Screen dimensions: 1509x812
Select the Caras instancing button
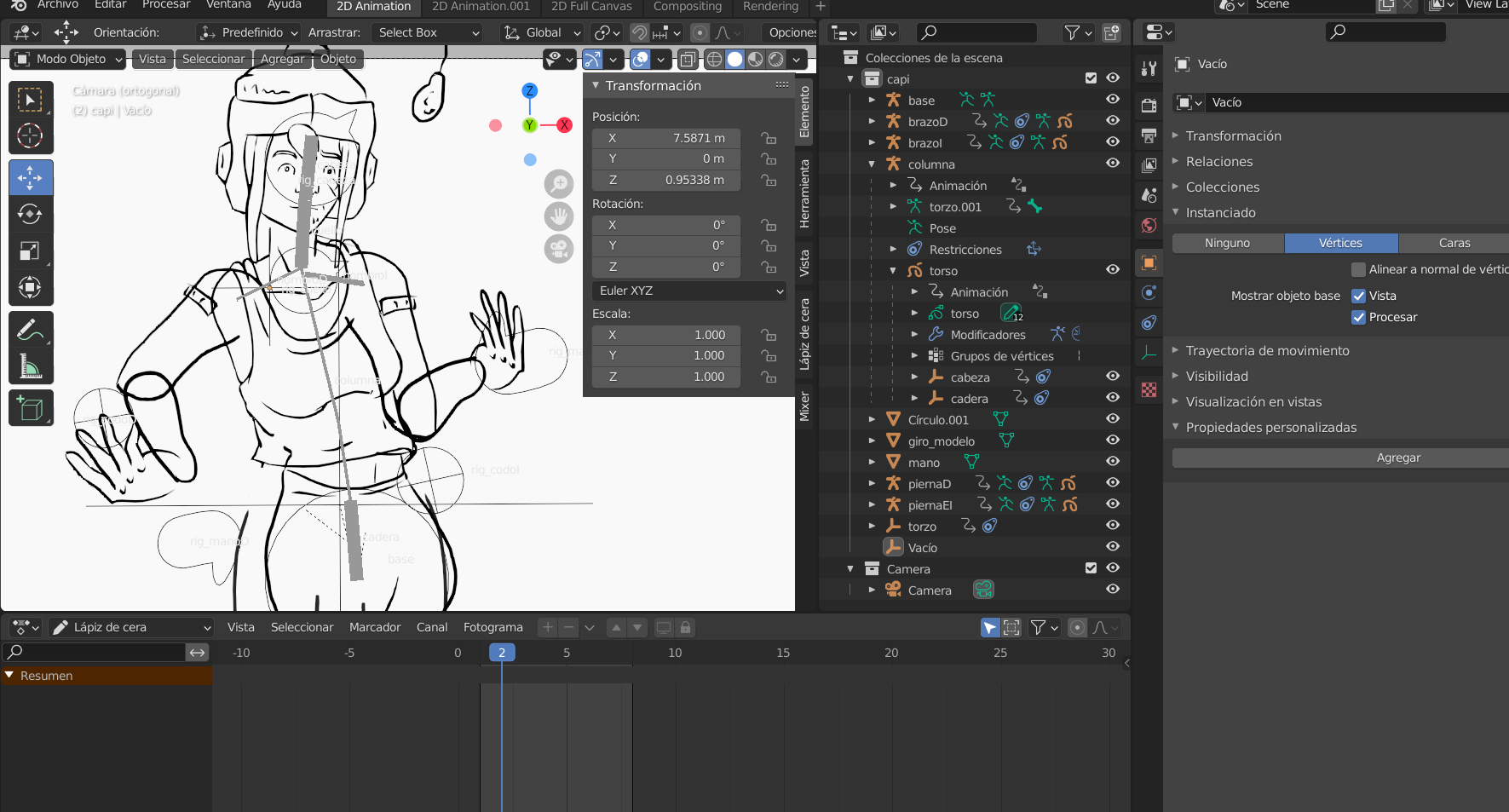[x=1454, y=243]
